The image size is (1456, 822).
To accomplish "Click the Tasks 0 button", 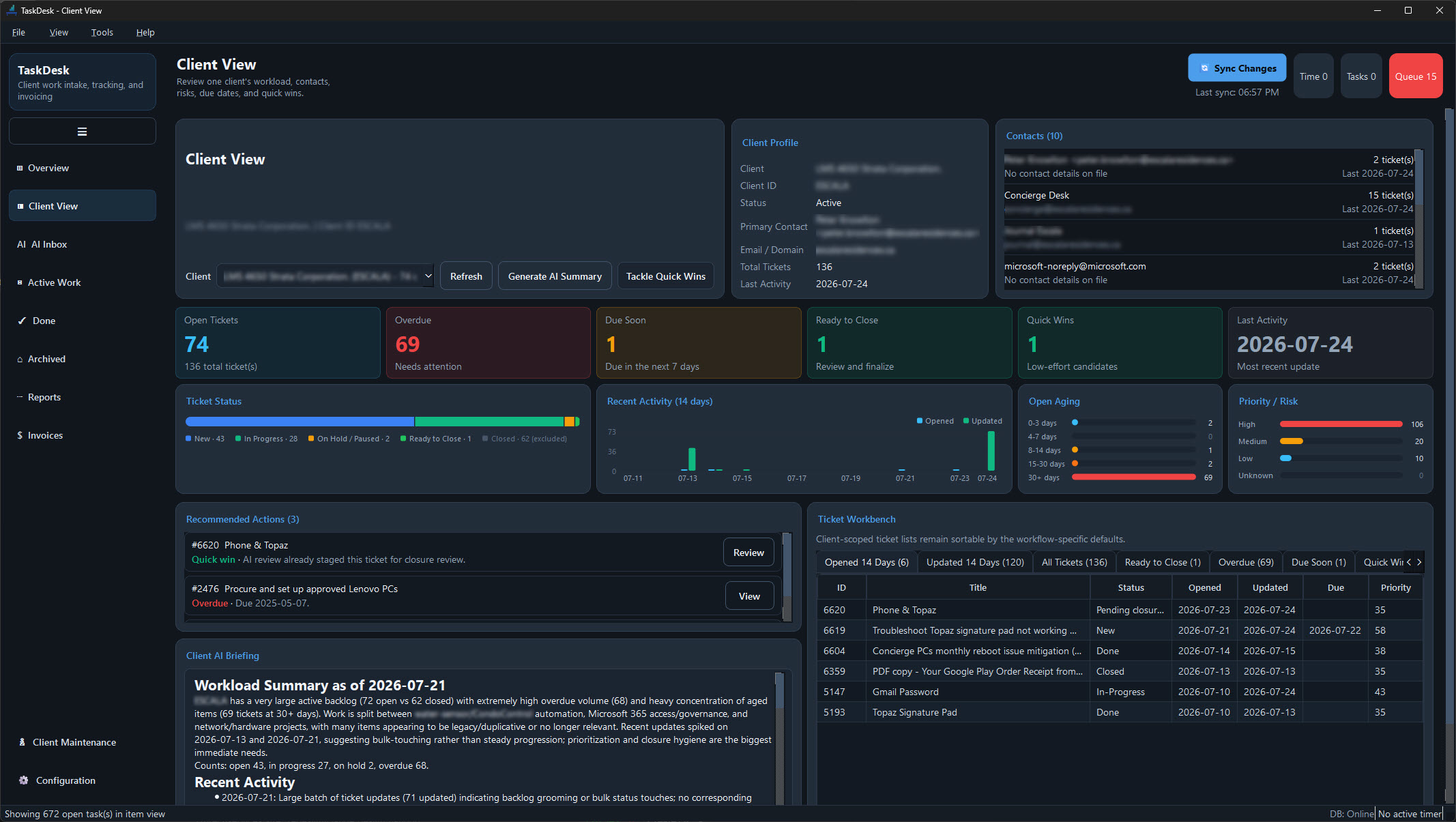I will (1361, 76).
